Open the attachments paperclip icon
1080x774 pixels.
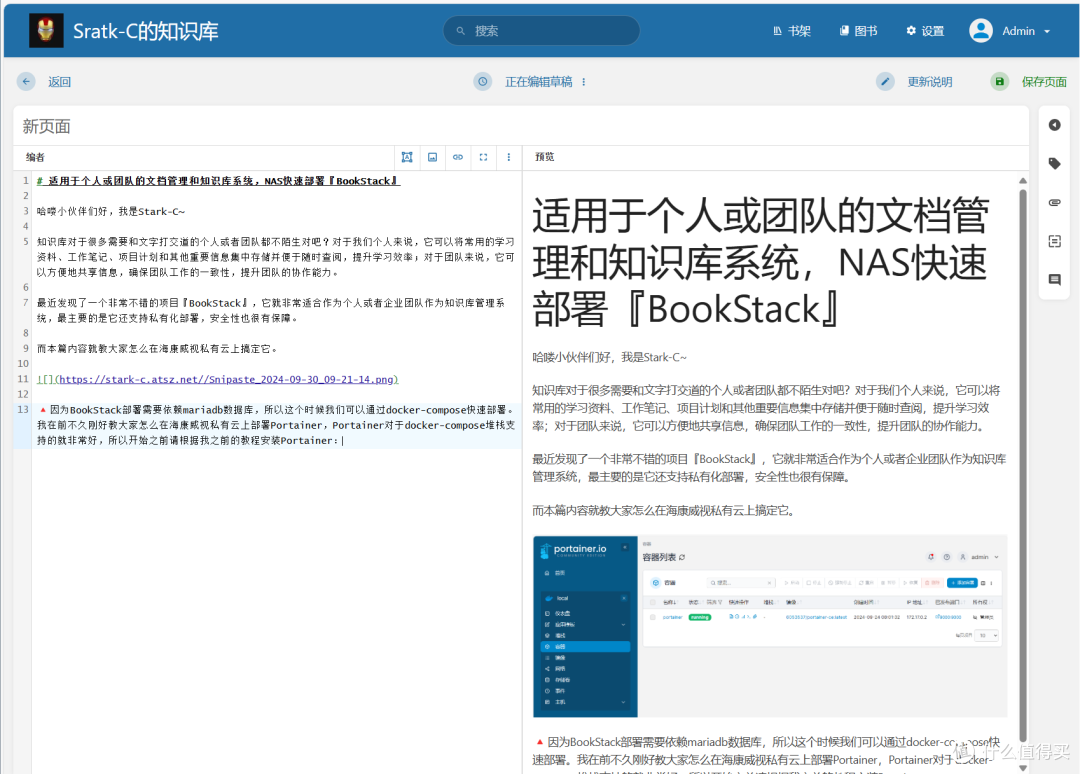point(1055,202)
